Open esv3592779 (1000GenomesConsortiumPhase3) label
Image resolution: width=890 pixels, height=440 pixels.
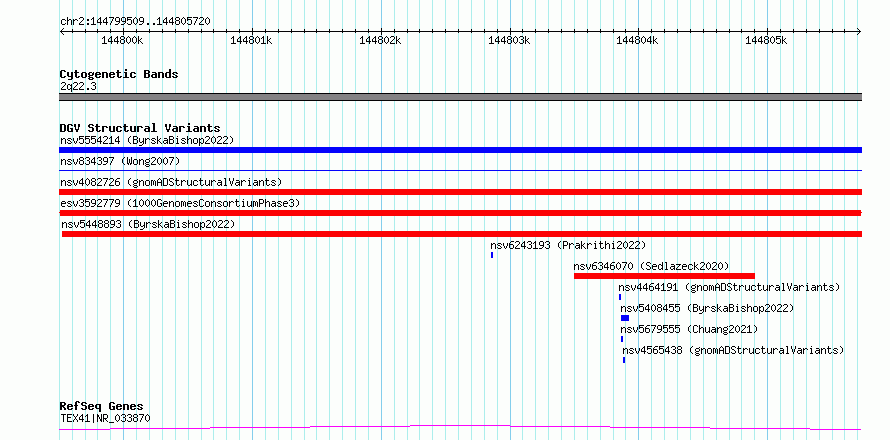pyautogui.click(x=180, y=203)
